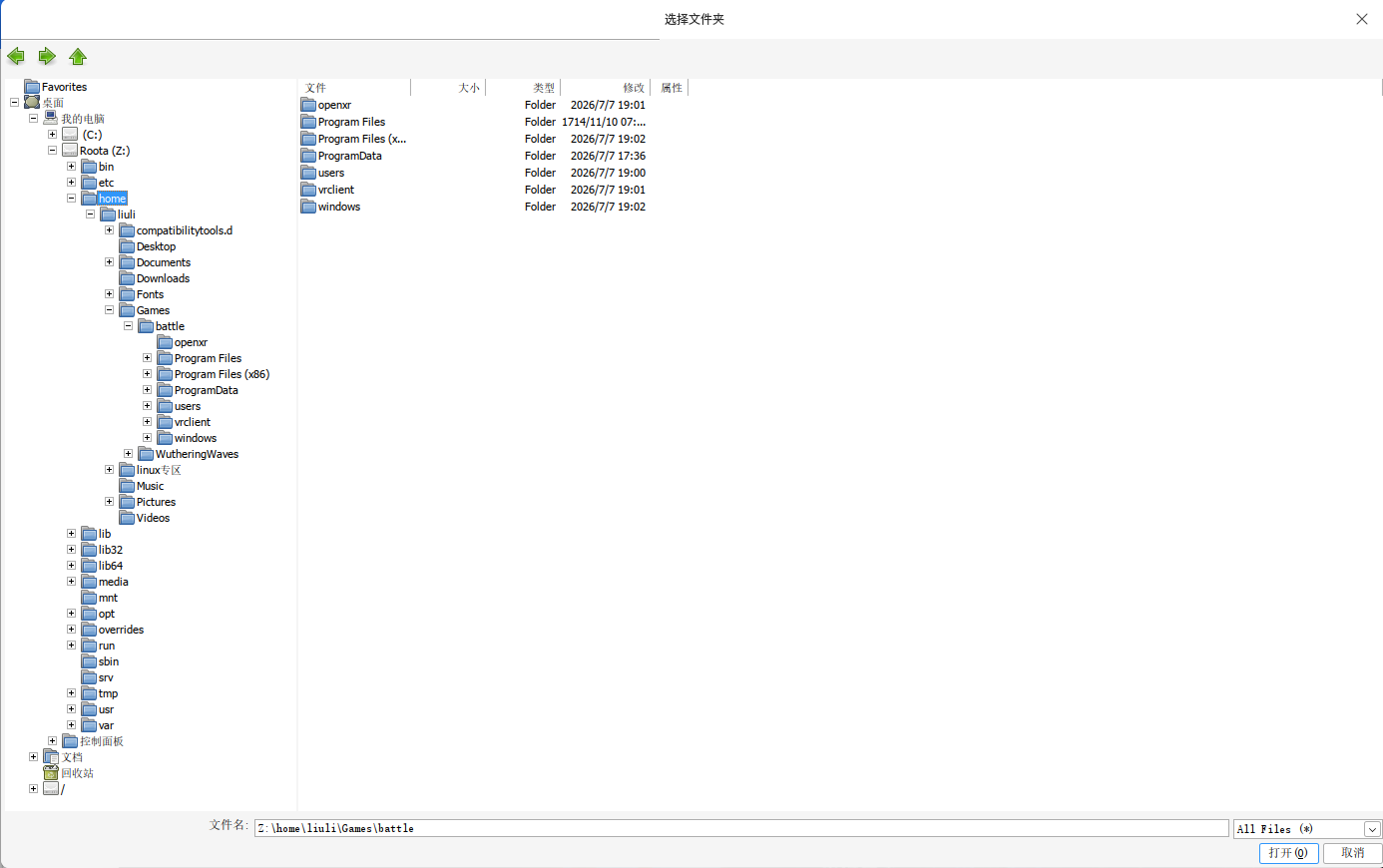Click the Roota (Z:) drive icon

pyautogui.click(x=70, y=151)
